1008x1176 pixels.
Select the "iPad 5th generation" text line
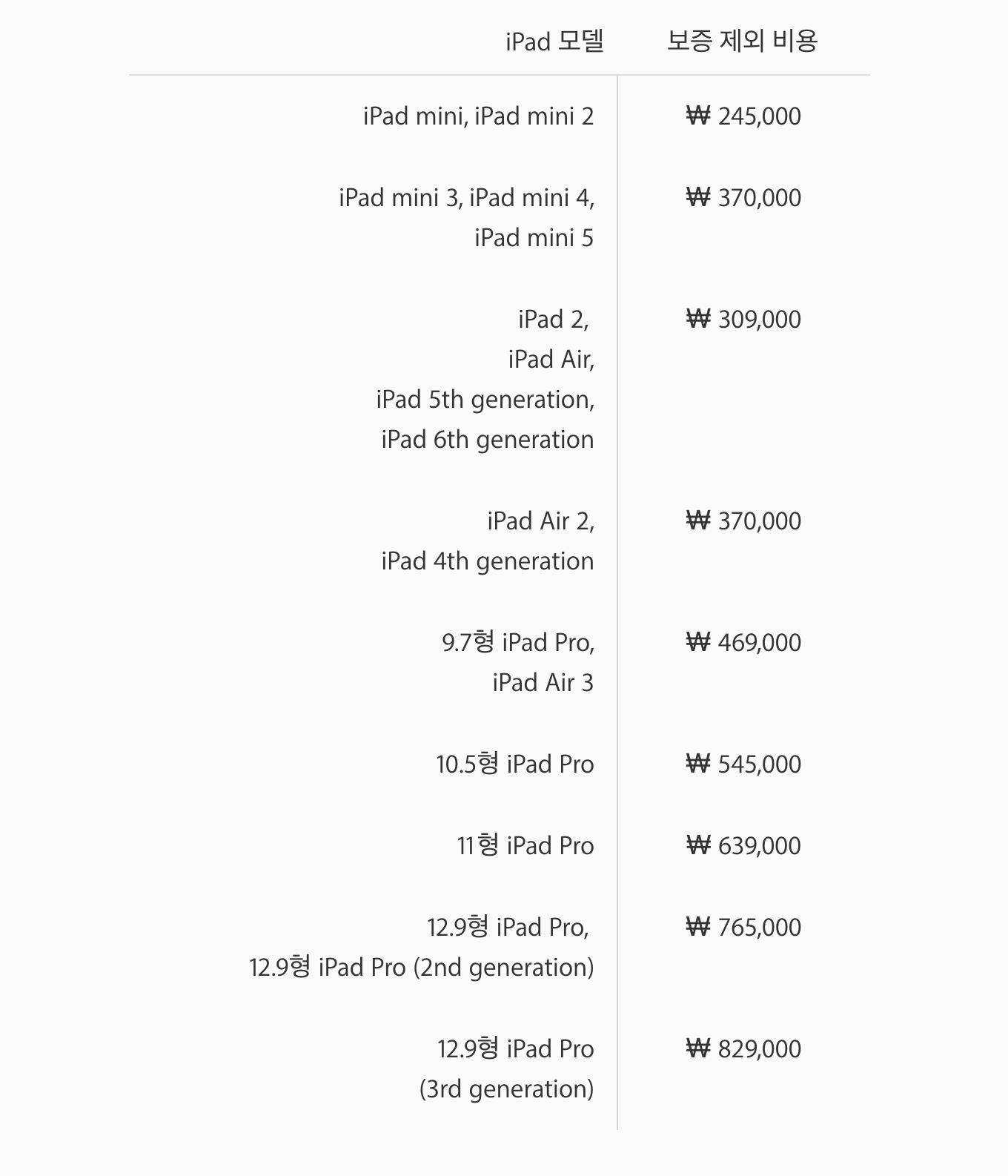(485, 400)
